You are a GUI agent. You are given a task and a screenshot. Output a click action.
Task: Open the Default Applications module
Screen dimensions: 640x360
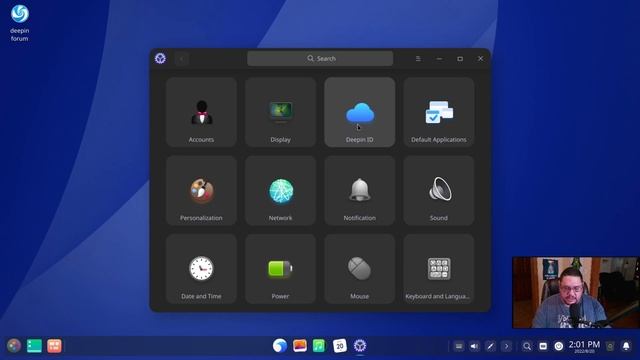[x=439, y=112]
